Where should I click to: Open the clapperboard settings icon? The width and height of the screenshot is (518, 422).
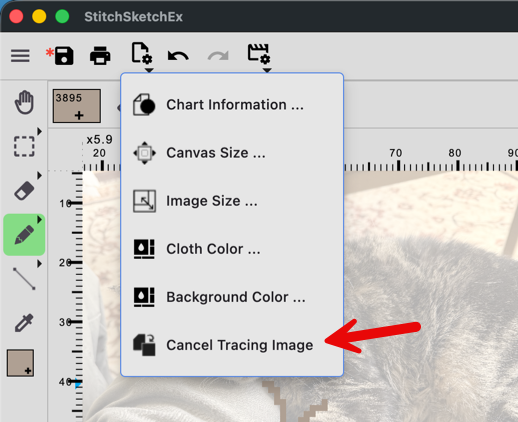tap(259, 53)
